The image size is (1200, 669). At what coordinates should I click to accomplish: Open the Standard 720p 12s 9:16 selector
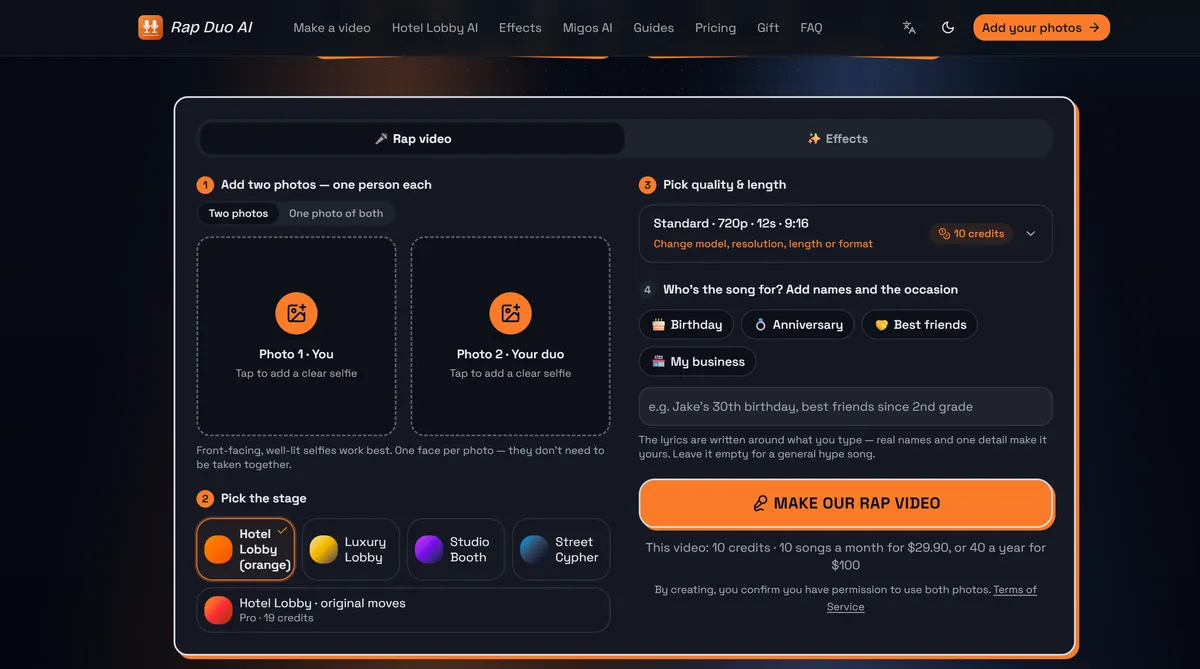pyautogui.click(x=845, y=233)
